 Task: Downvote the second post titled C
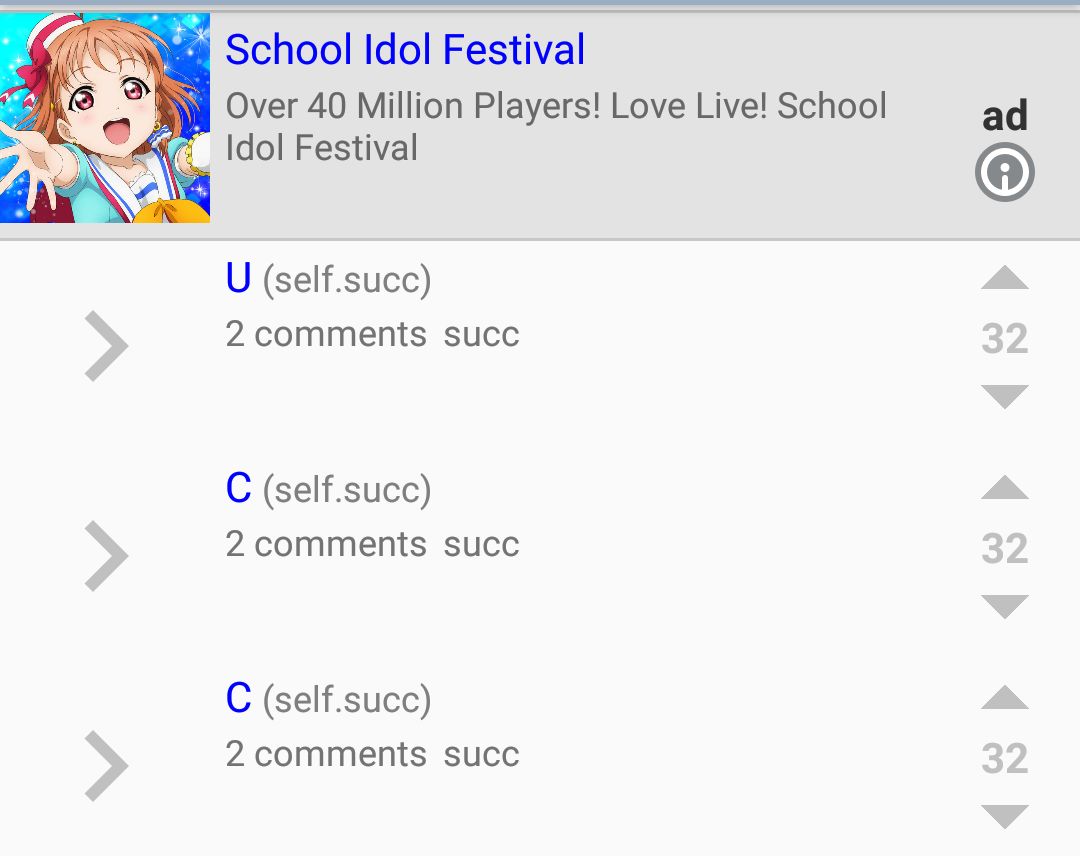(1004, 605)
